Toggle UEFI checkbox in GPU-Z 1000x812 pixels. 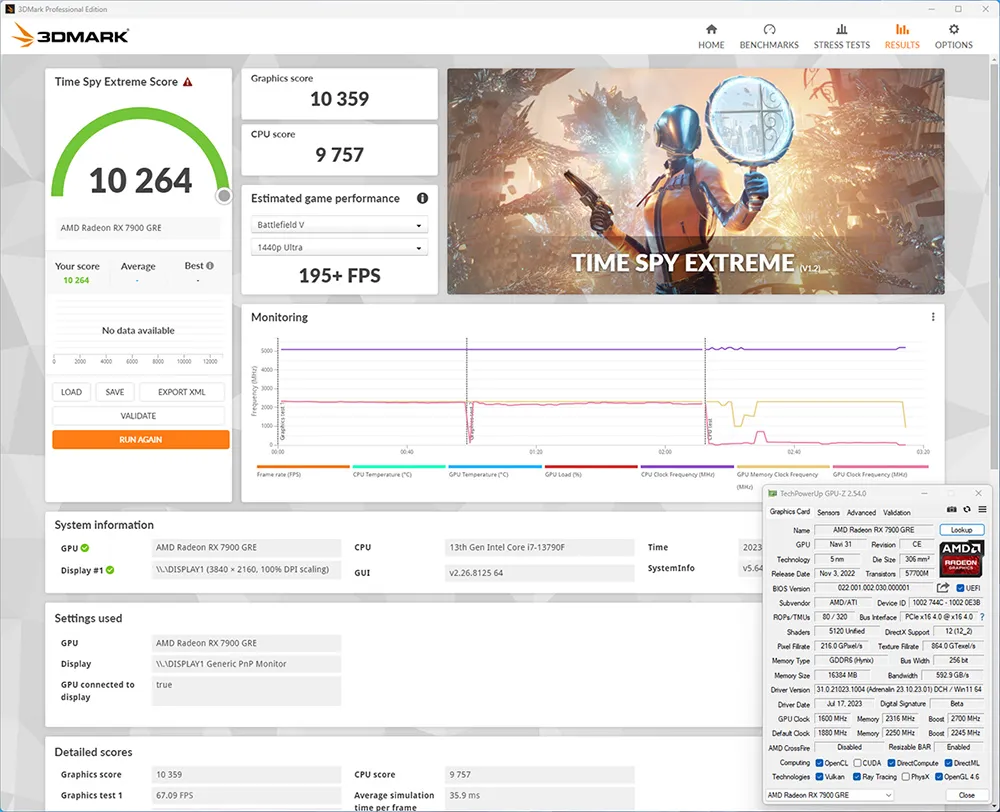pyautogui.click(x=960, y=588)
